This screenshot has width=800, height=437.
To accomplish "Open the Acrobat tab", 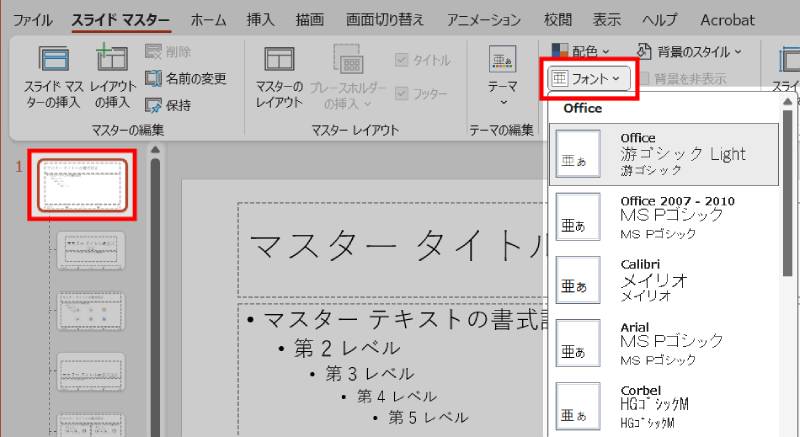I will tap(727, 20).
